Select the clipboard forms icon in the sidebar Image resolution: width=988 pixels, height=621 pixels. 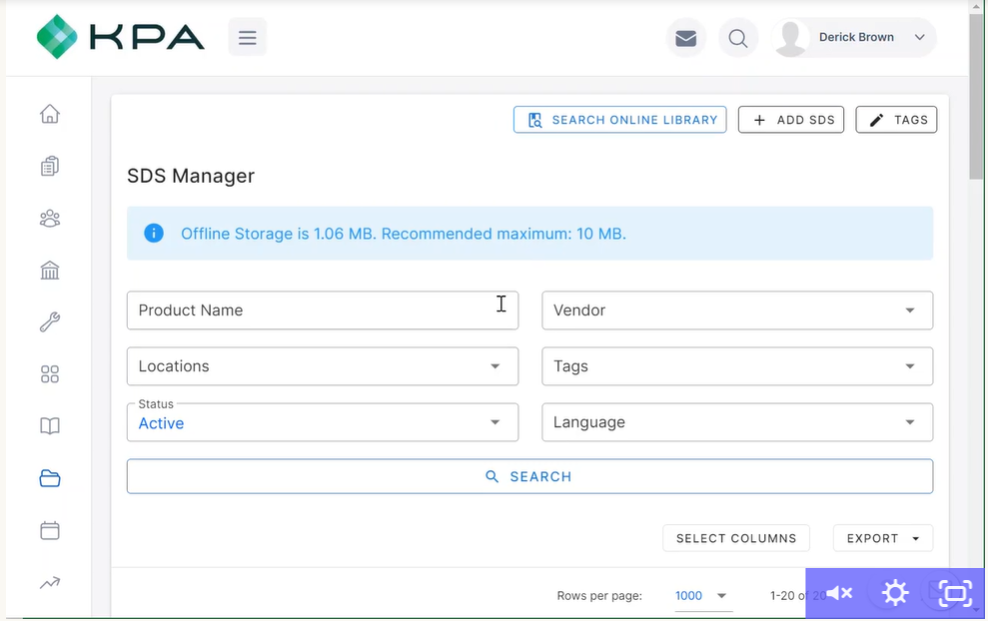[48, 166]
